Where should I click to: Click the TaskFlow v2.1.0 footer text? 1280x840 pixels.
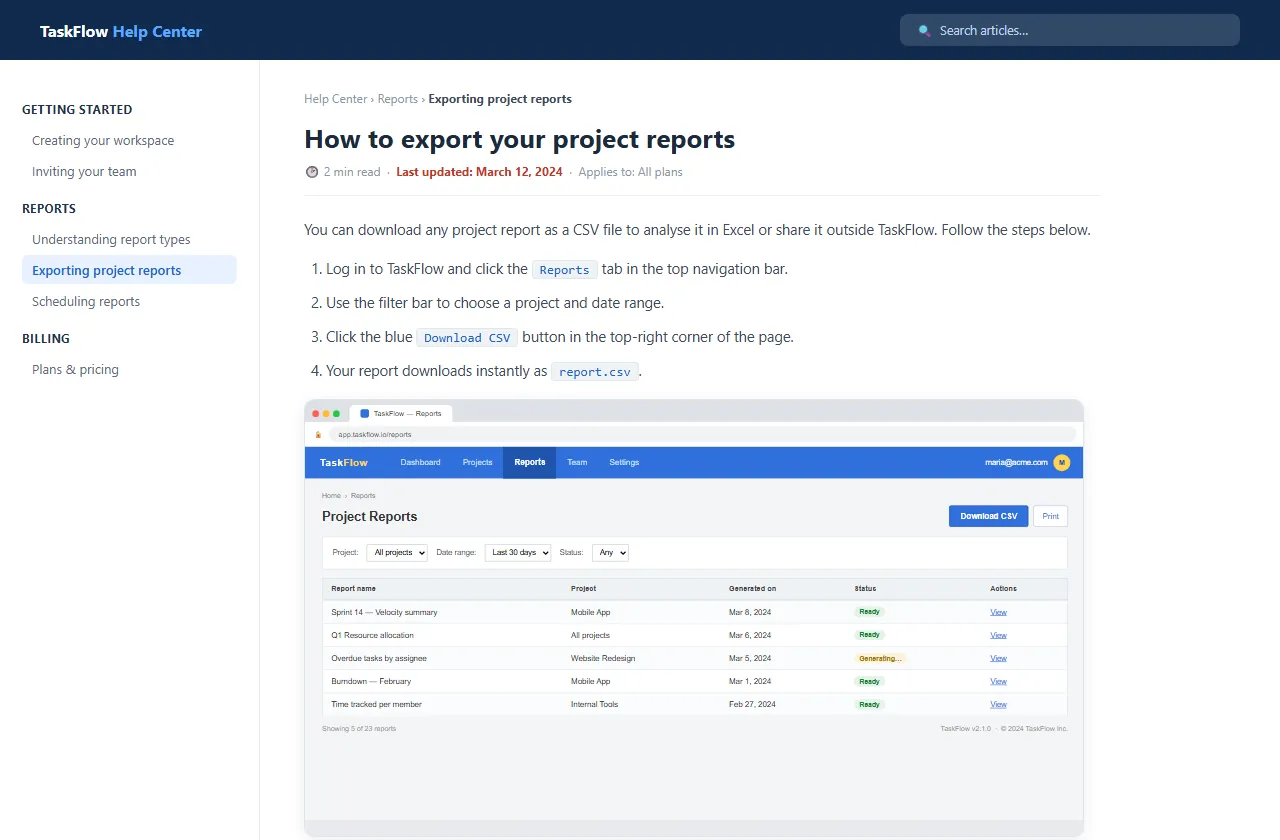click(965, 728)
